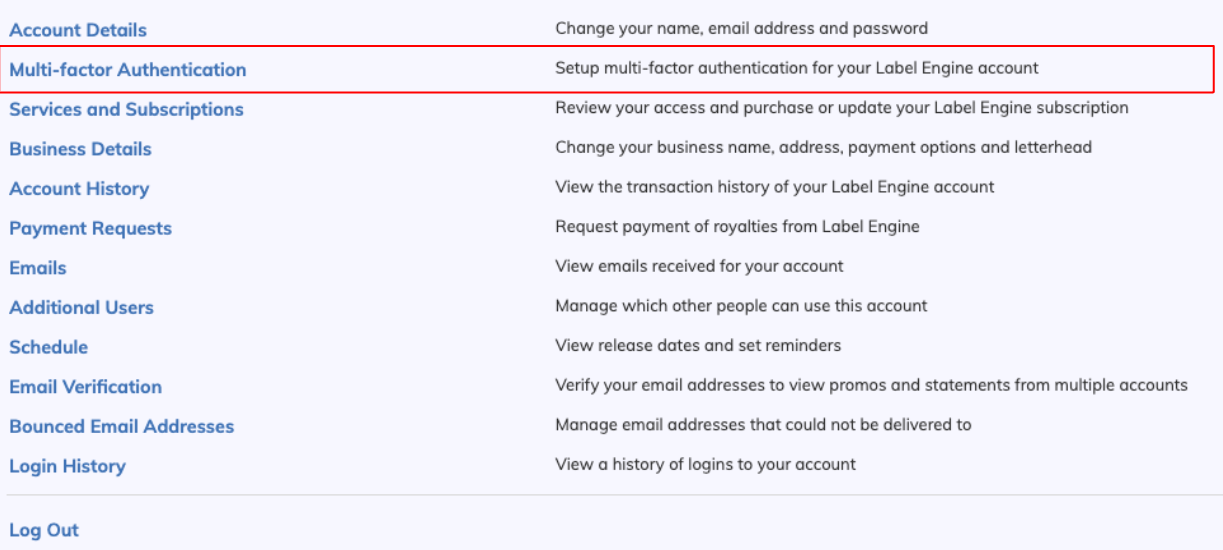View the Account History page

pyautogui.click(x=79, y=189)
